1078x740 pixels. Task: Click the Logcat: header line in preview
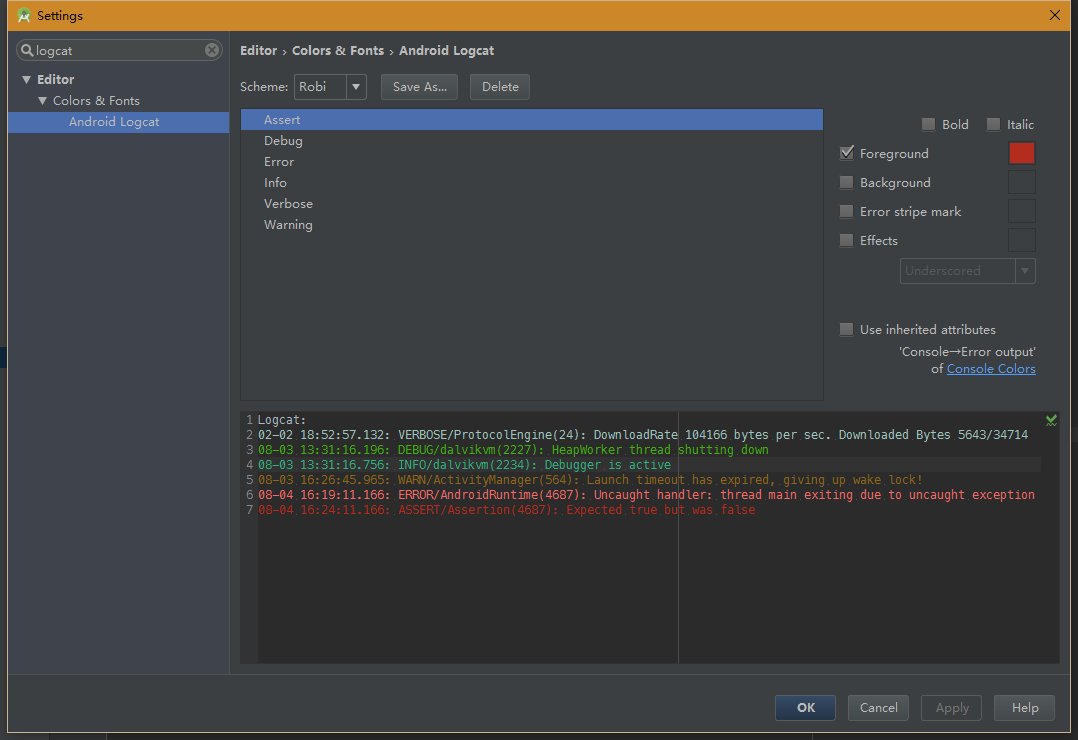click(x=282, y=420)
